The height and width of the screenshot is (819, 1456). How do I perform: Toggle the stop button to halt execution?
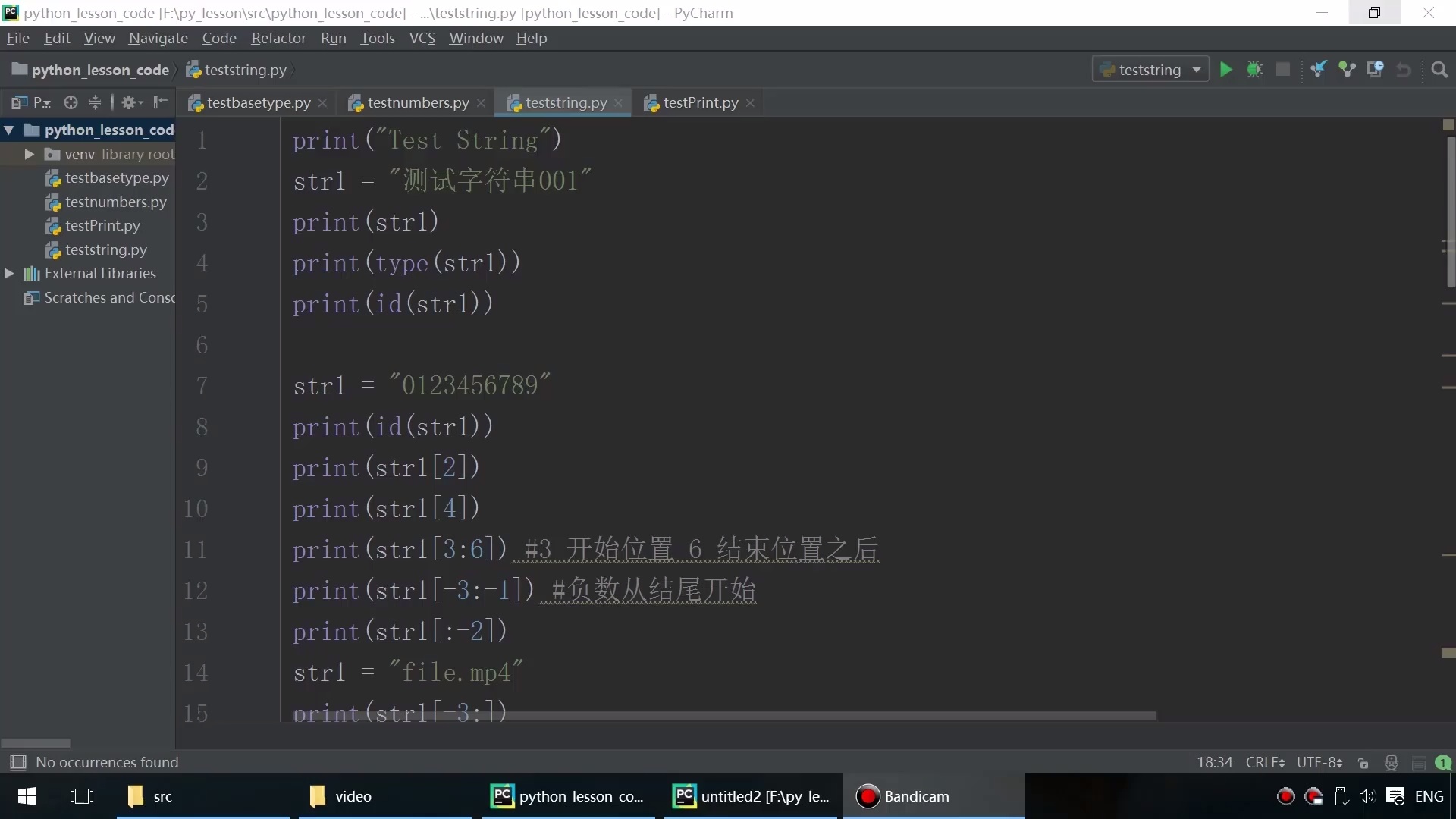[1283, 69]
